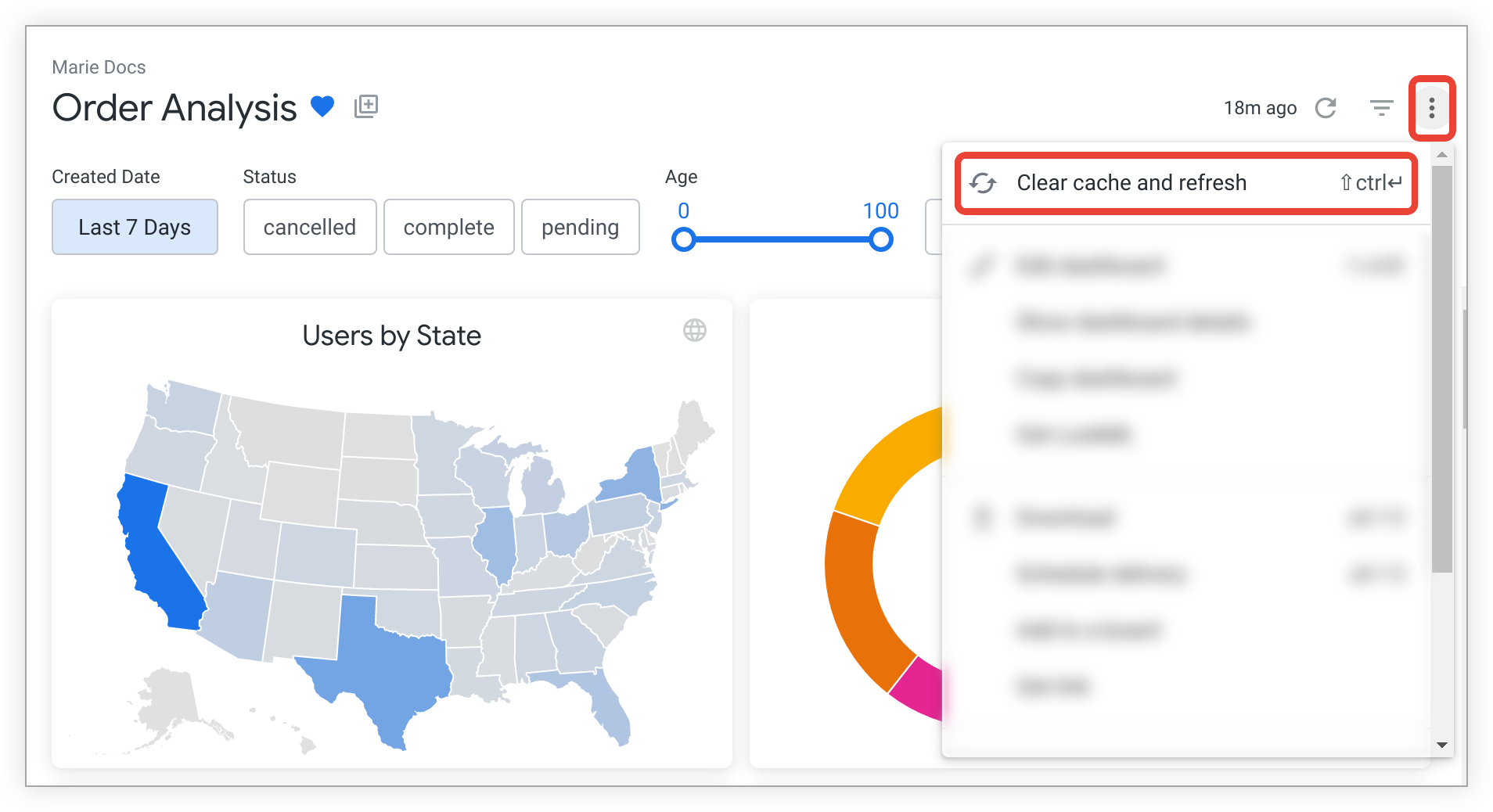Open the Marie Docs folder link
This screenshot has width=1493, height=812.
tap(99, 67)
